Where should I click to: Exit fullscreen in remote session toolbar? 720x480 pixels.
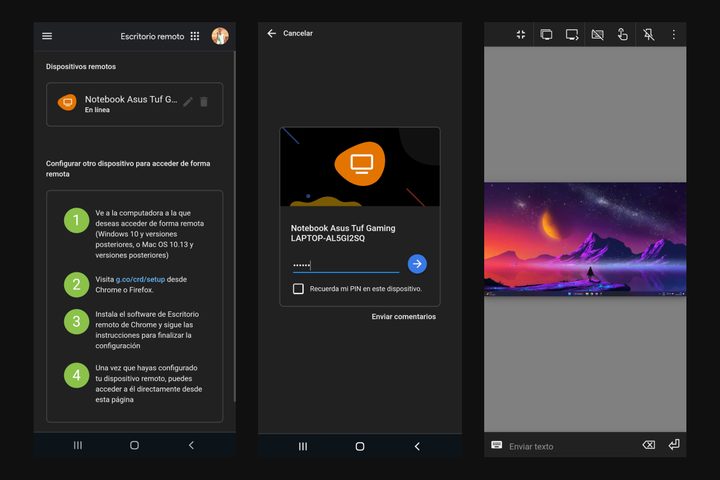pyautogui.click(x=521, y=34)
